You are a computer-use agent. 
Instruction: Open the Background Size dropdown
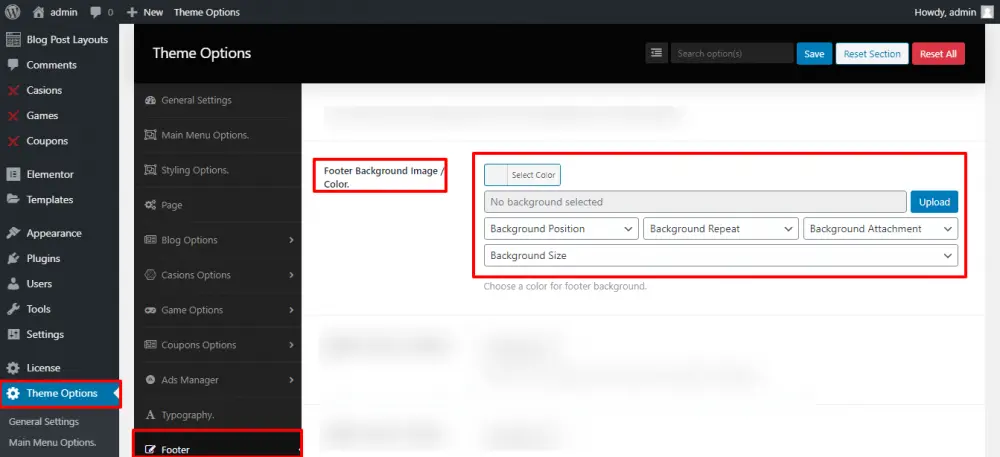coord(721,256)
